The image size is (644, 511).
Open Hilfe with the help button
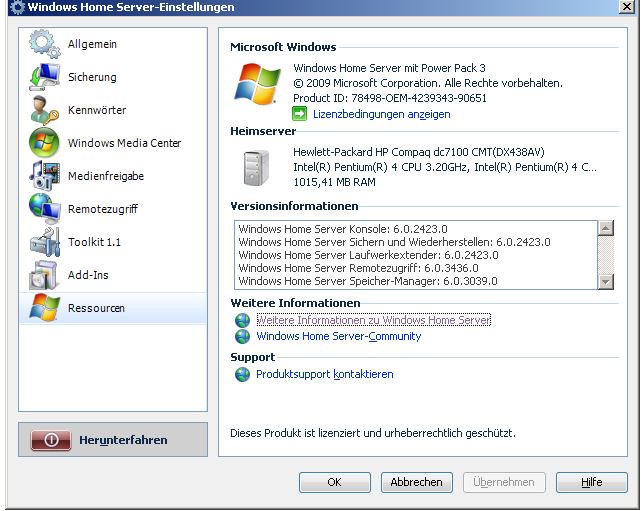pyautogui.click(x=592, y=482)
